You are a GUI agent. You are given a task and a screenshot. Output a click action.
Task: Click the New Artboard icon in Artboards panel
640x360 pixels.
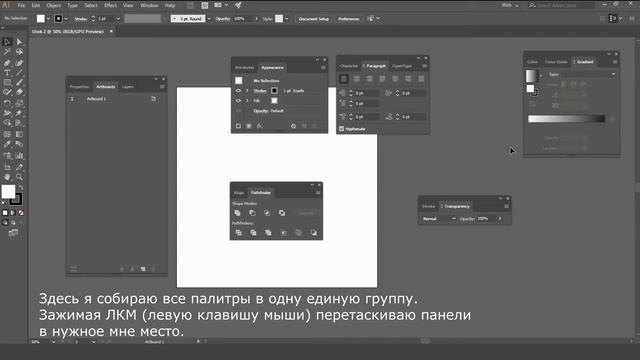(x=143, y=269)
